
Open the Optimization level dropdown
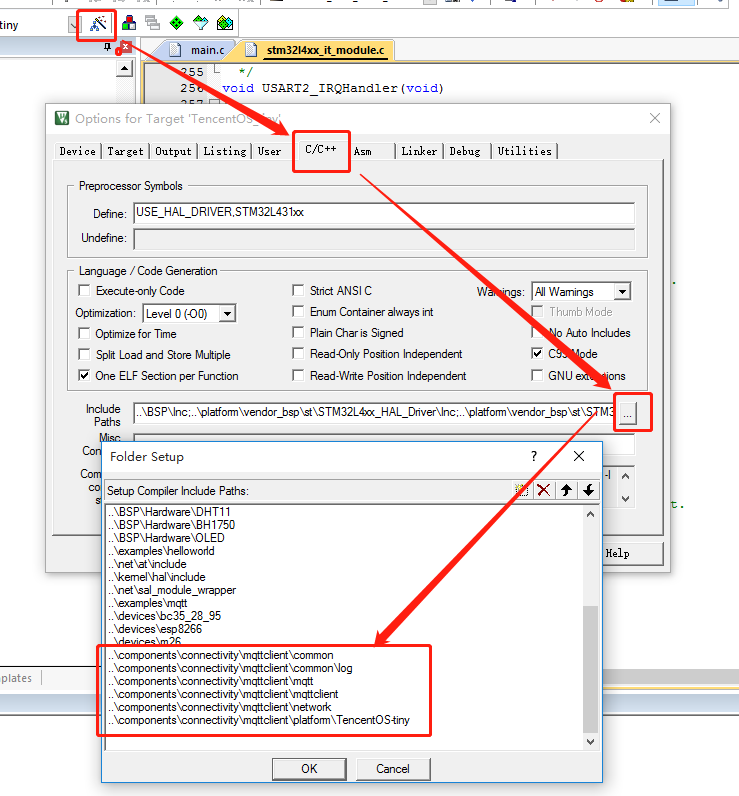pos(228,314)
